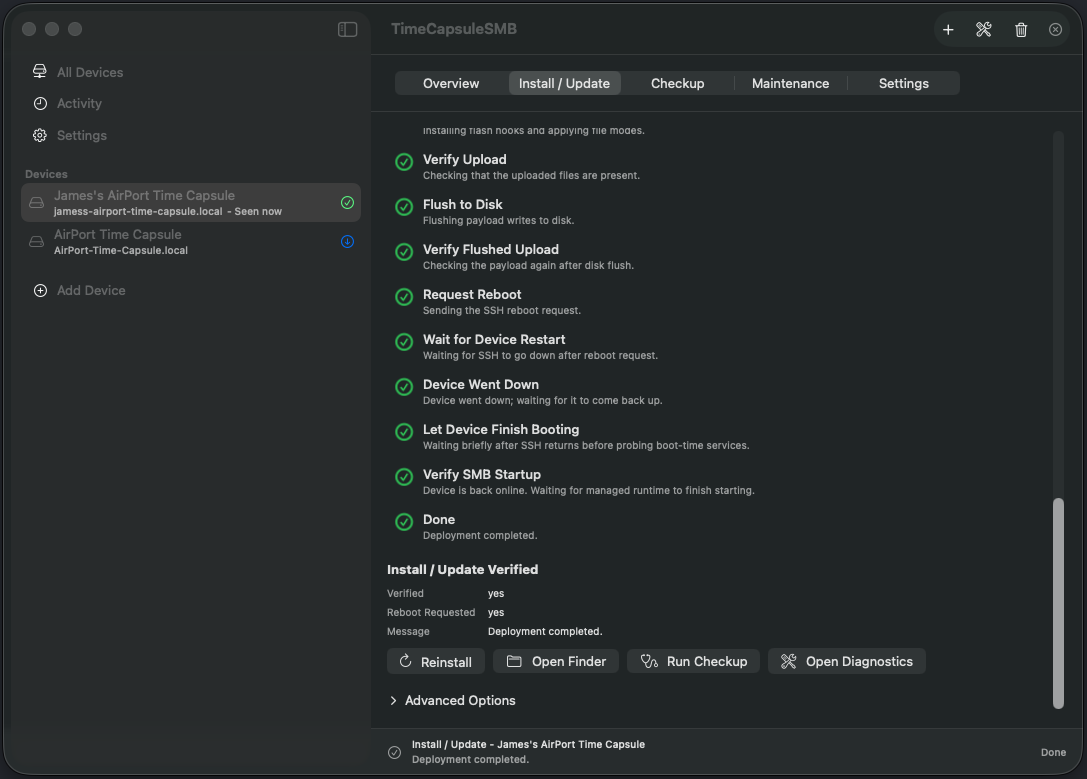Click the Reboot Requested label
The height and width of the screenshot is (779, 1087).
431,612
